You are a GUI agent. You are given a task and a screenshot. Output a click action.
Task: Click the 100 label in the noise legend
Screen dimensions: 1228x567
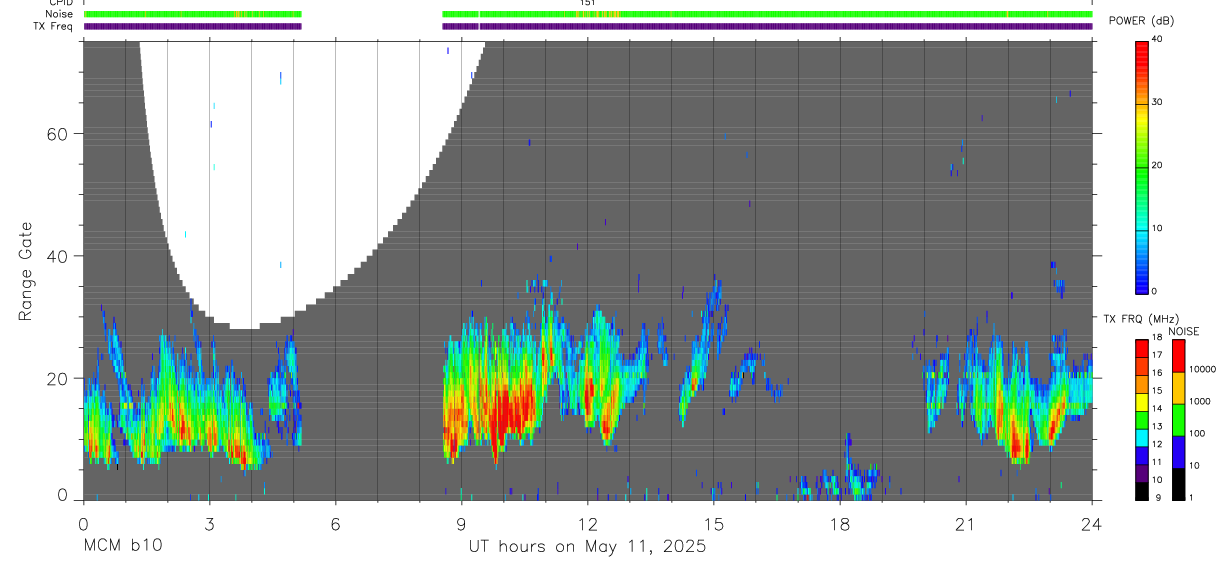1197,433
